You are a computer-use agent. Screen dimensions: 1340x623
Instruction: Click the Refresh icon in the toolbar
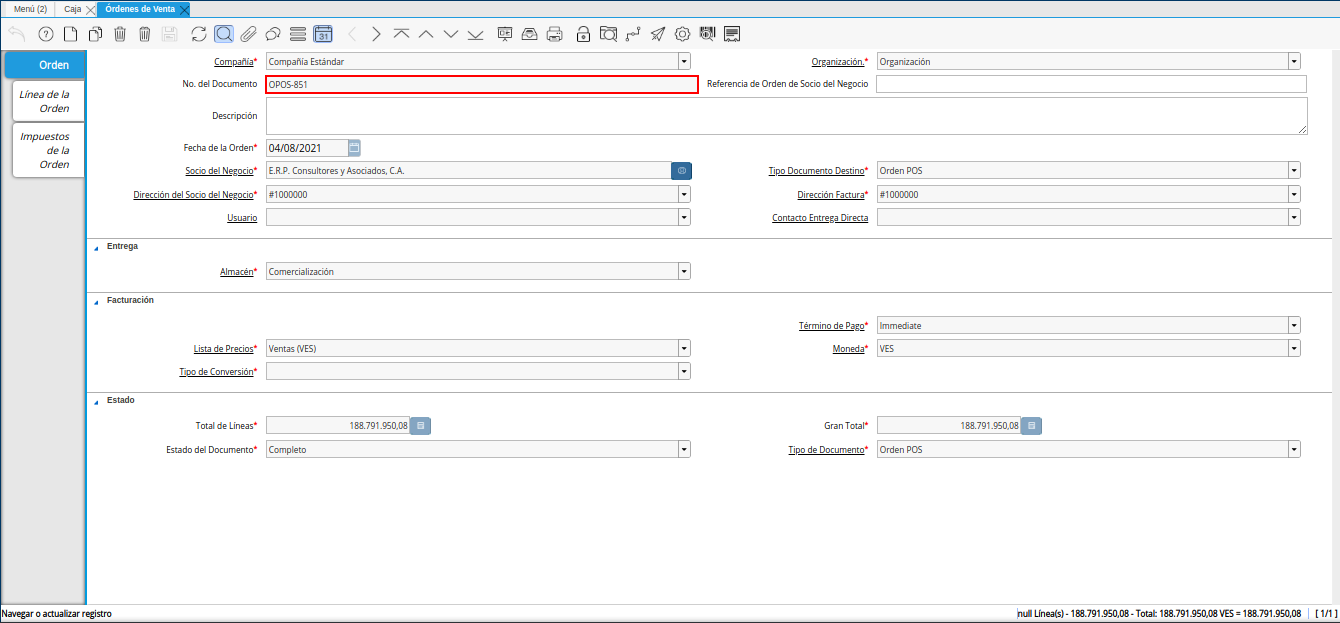point(199,34)
